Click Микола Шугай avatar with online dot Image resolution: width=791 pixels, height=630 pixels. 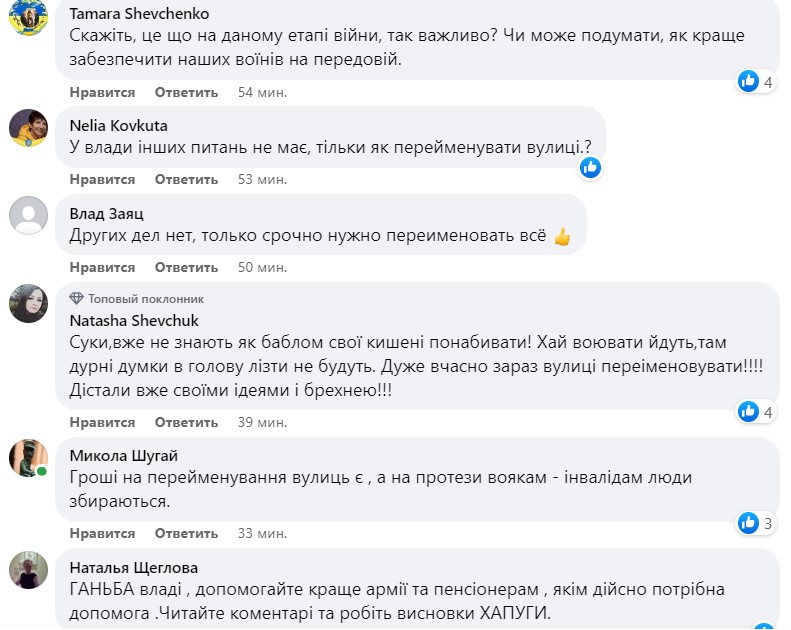(28, 458)
